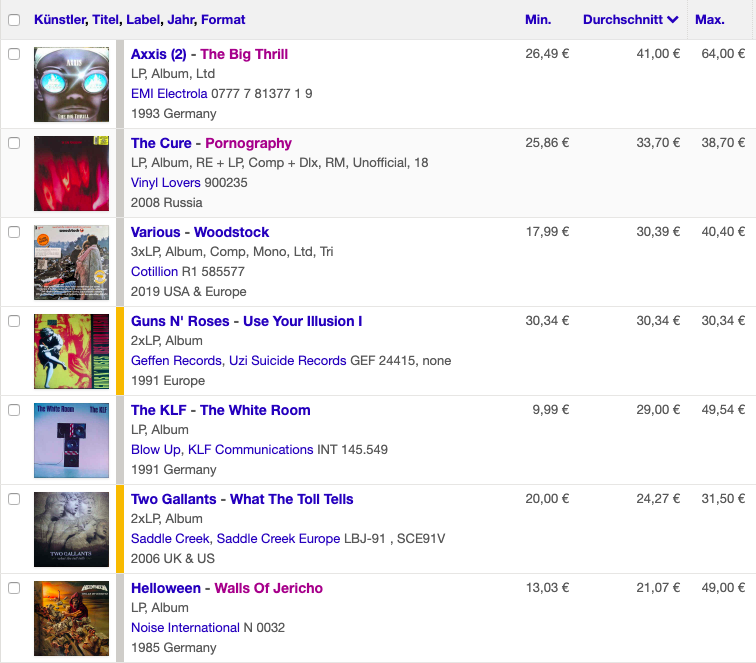The height and width of the screenshot is (663, 756).
Task: Open artist link Helloween
Action: click(166, 588)
